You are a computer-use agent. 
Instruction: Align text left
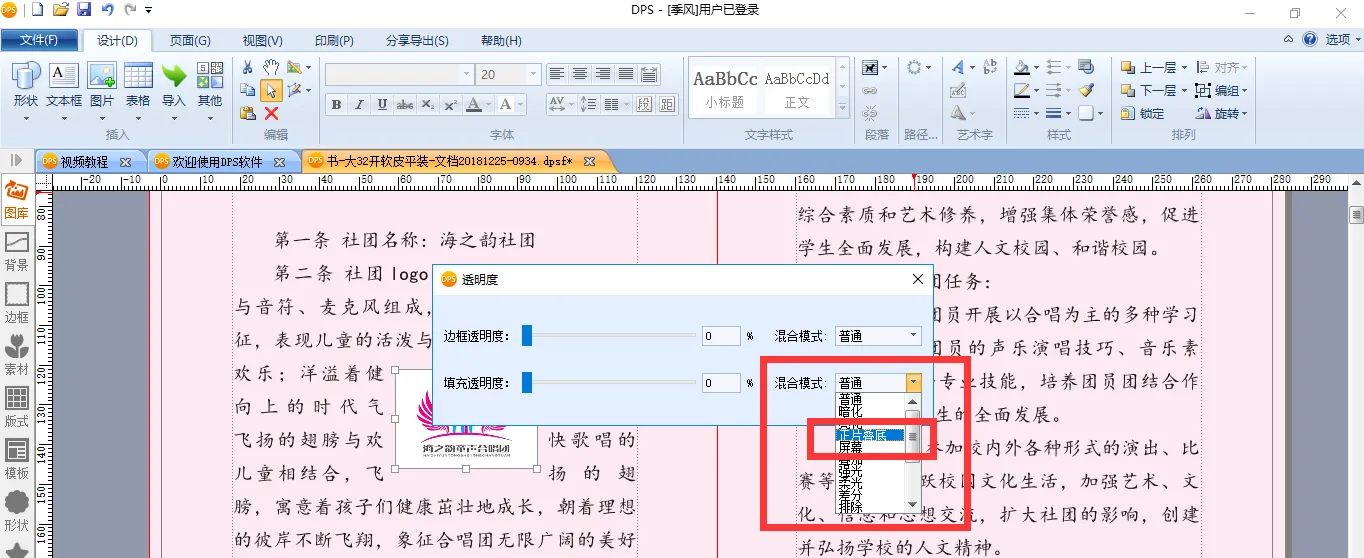pyautogui.click(x=557, y=74)
